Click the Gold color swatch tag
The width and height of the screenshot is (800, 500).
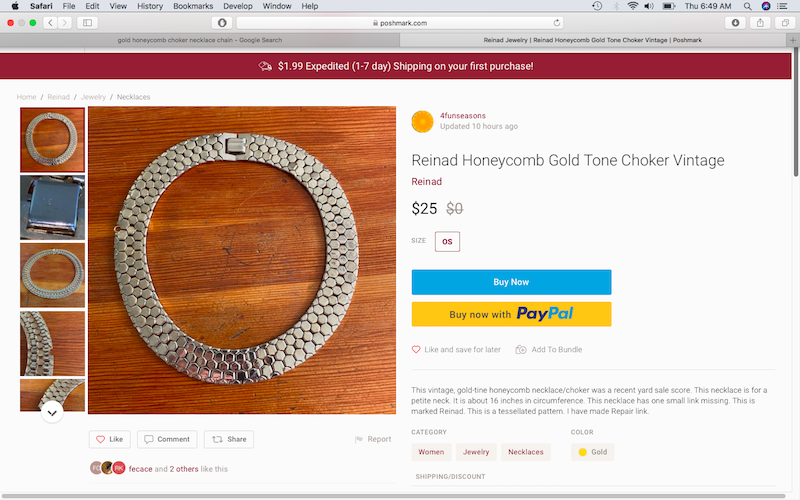point(592,452)
